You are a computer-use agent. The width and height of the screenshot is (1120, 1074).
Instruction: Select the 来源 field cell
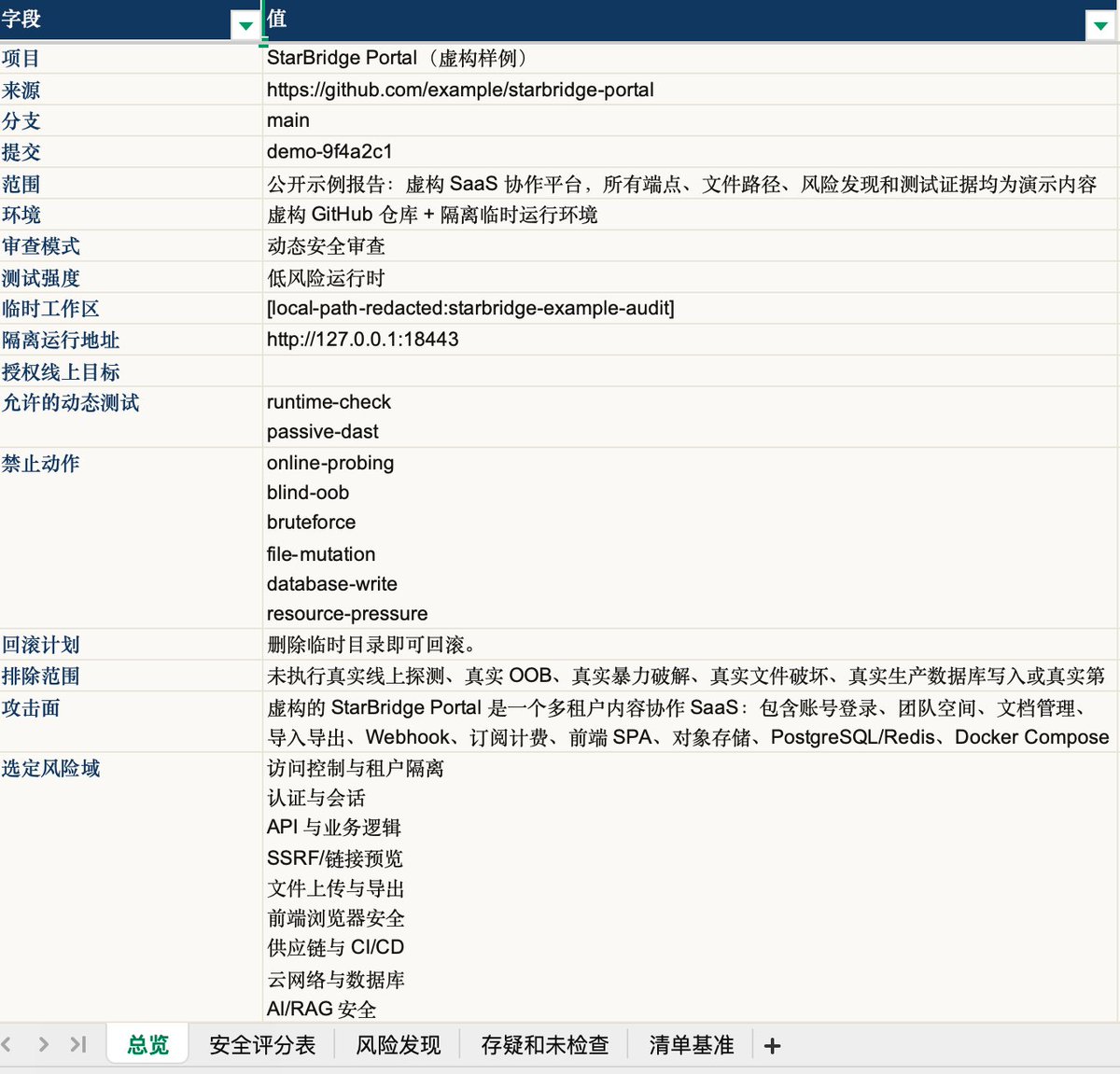click(x=131, y=90)
